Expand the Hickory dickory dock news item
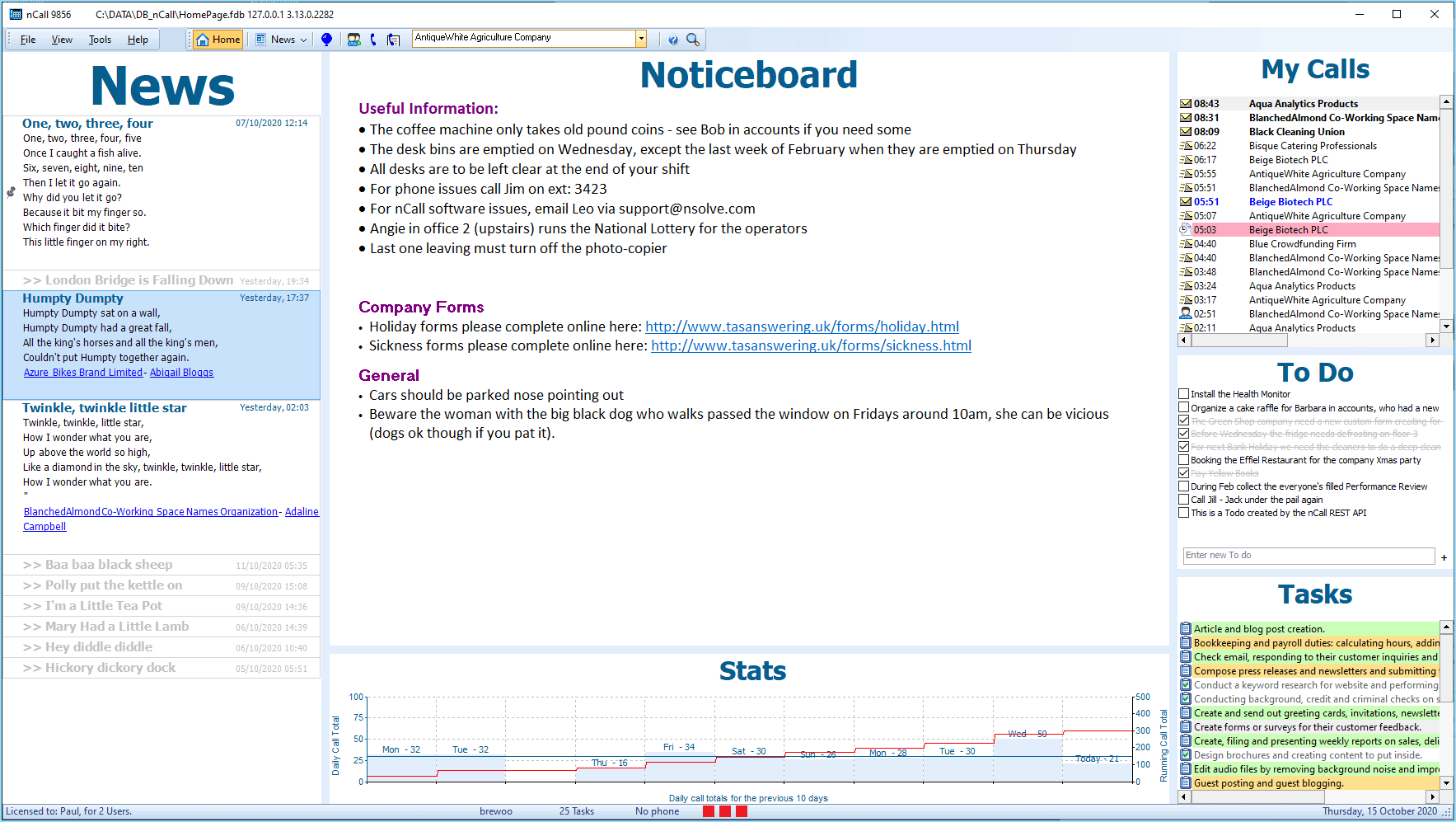This screenshot has height=822, width=1456. click(x=162, y=668)
